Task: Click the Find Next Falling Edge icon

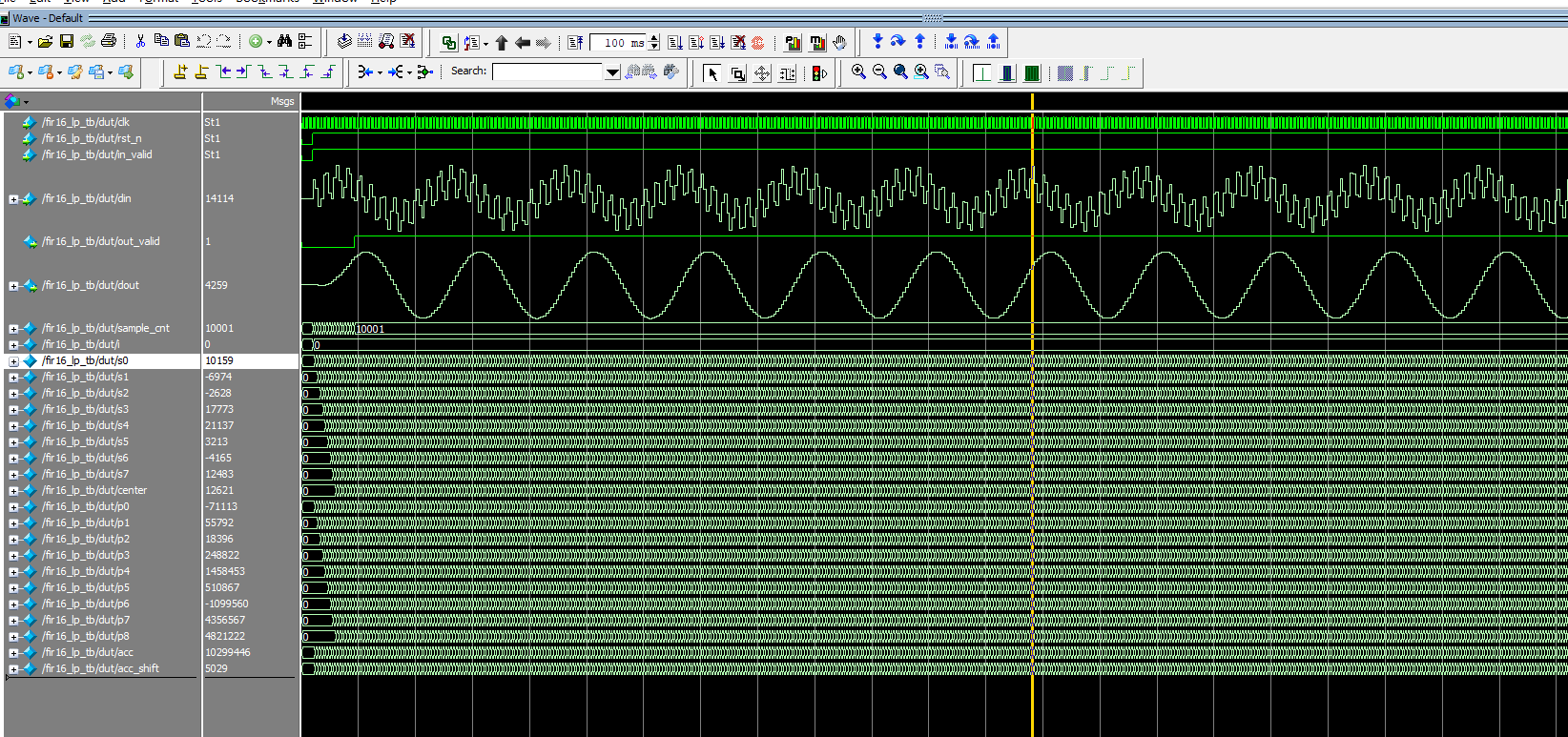Action: coord(285,72)
